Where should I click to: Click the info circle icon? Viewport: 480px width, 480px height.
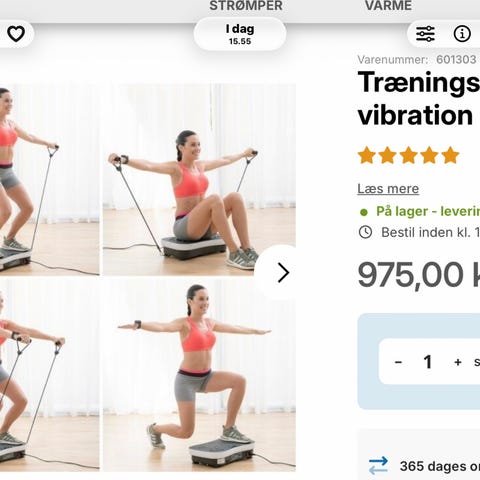[x=462, y=34]
